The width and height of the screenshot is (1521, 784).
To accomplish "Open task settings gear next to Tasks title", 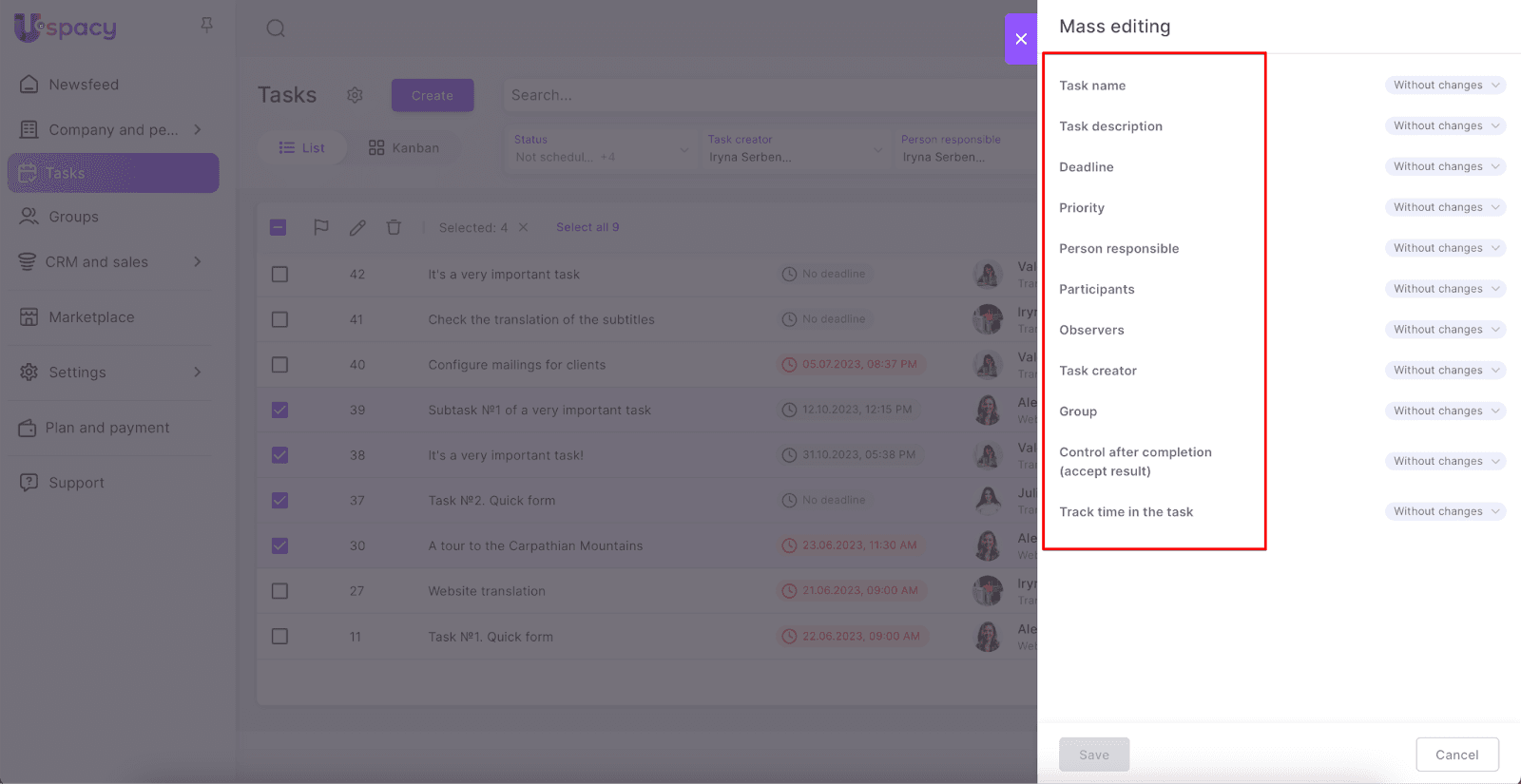I will [x=355, y=95].
